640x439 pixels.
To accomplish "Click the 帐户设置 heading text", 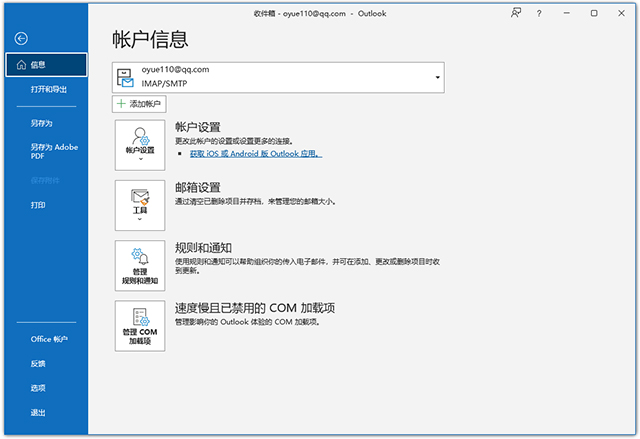I will (198, 127).
